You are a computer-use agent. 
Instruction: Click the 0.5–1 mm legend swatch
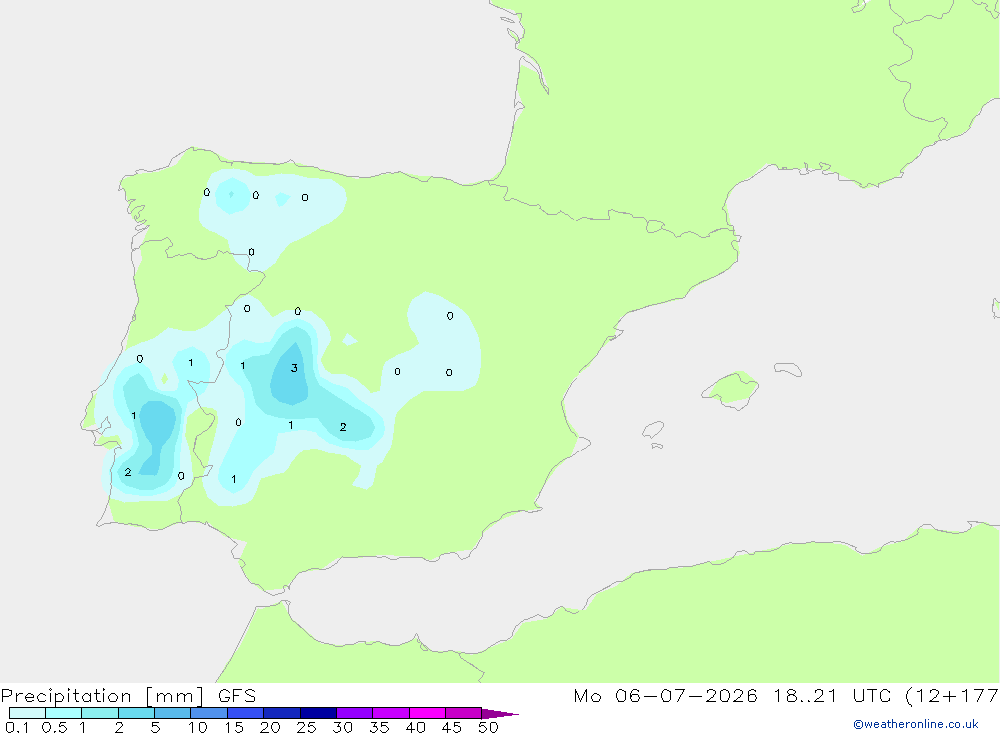click(64, 713)
